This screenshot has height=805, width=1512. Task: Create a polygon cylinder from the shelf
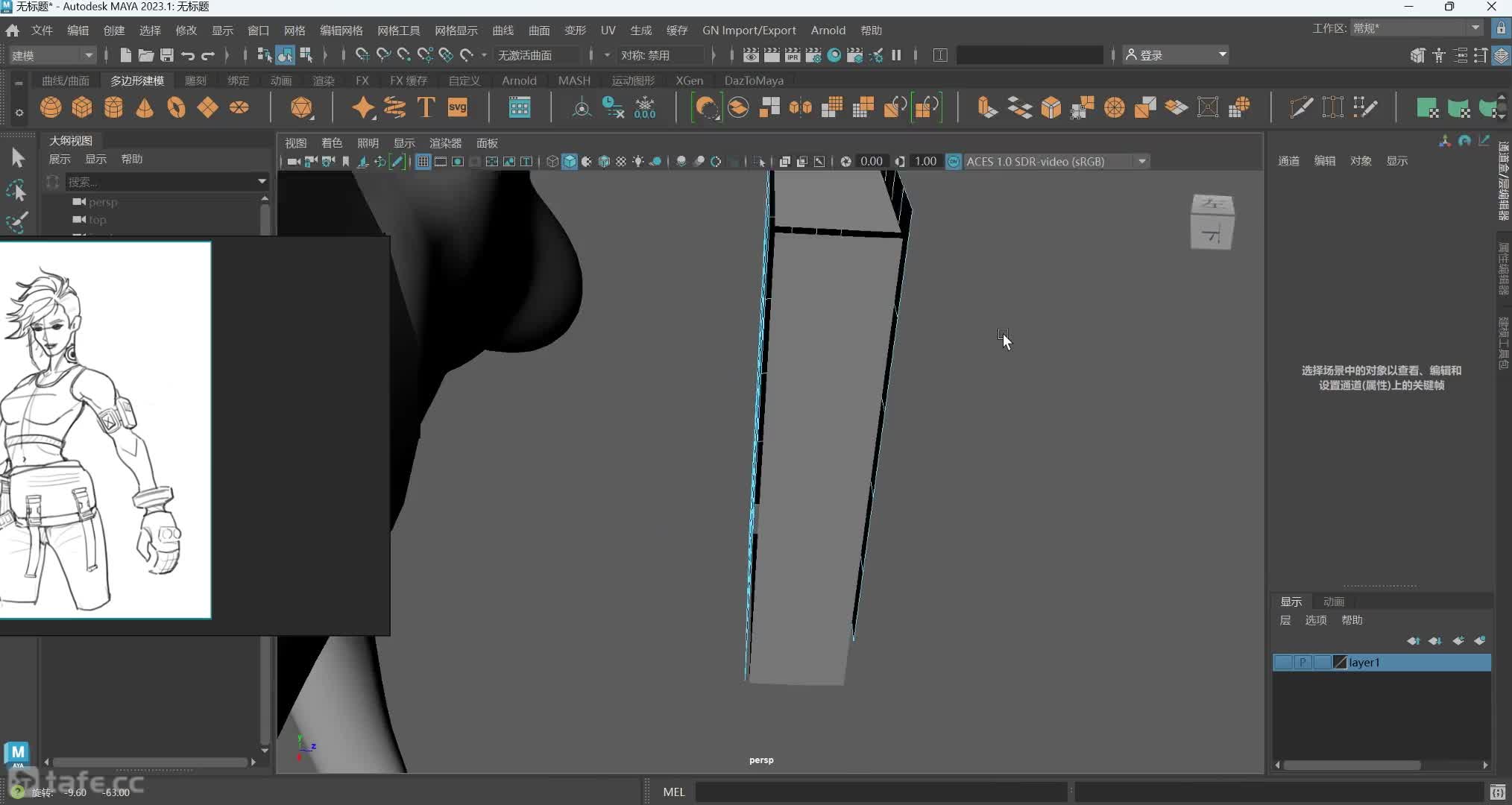(x=113, y=108)
